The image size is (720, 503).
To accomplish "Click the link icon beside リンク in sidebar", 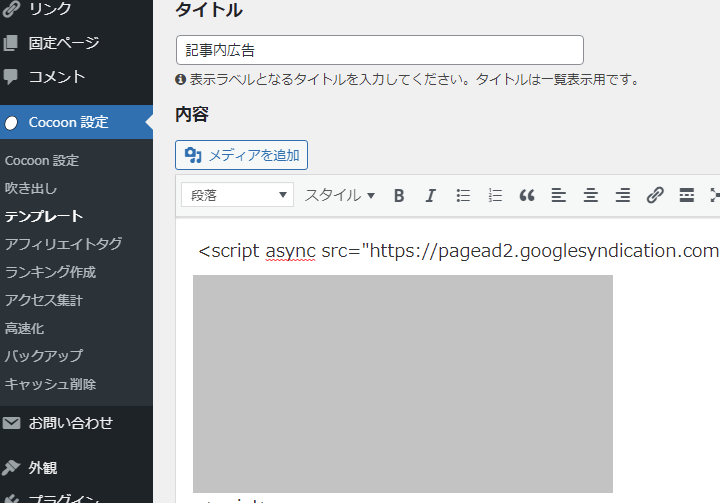I will (x=11, y=9).
